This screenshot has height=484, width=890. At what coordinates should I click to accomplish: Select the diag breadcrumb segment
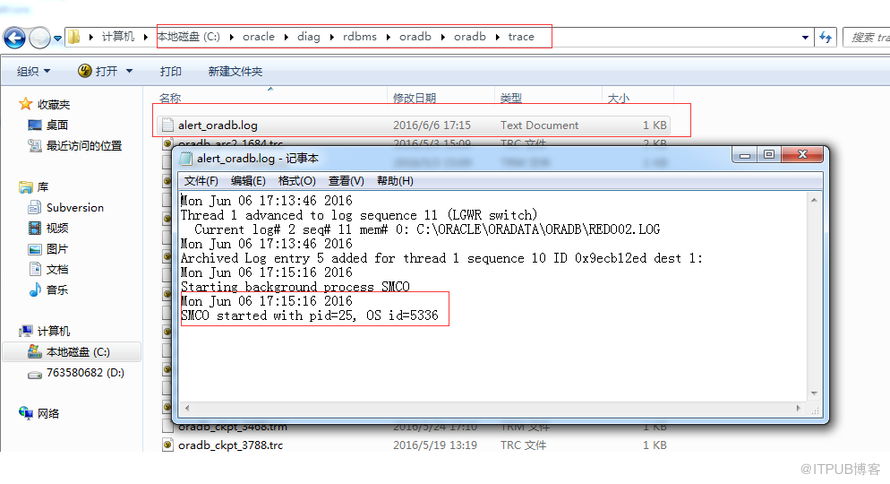[308, 37]
